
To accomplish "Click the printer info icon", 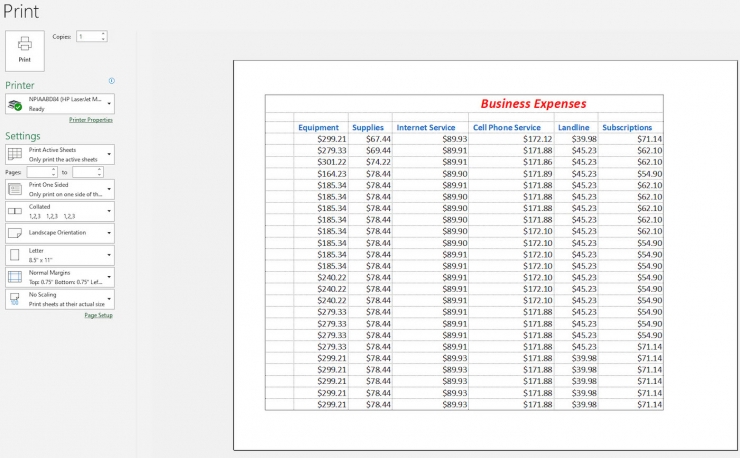I will [111, 81].
